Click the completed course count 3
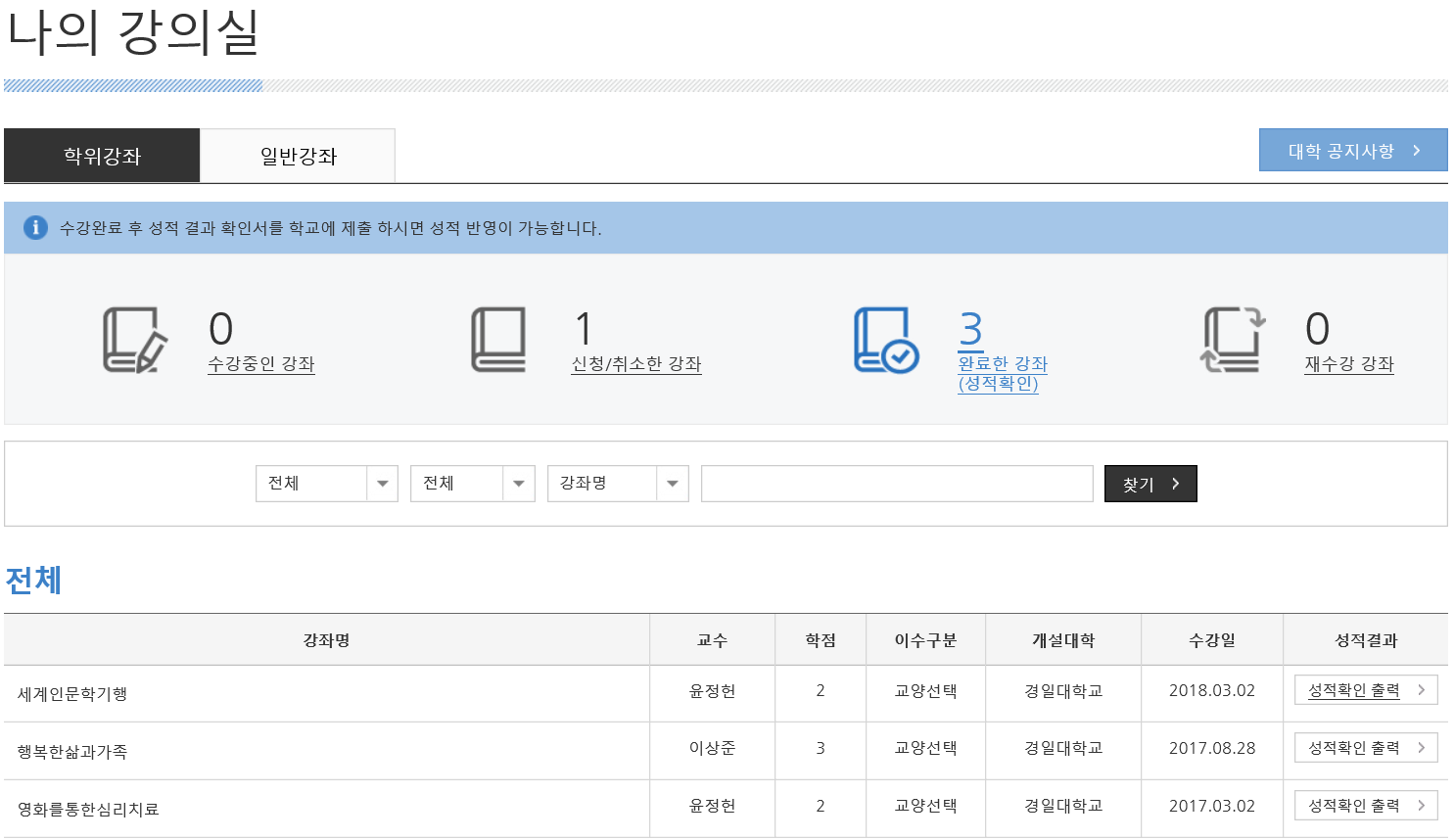1455x840 pixels. tap(970, 330)
